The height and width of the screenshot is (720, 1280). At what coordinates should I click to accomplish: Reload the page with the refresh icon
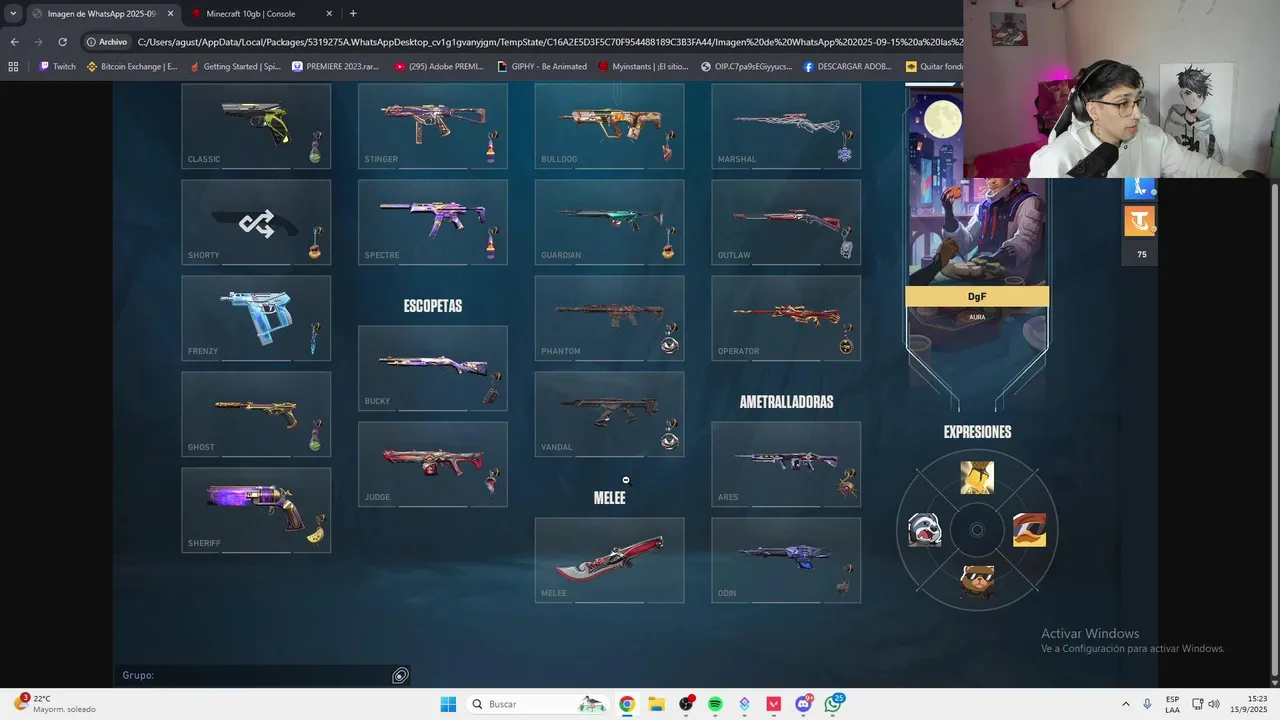(62, 42)
